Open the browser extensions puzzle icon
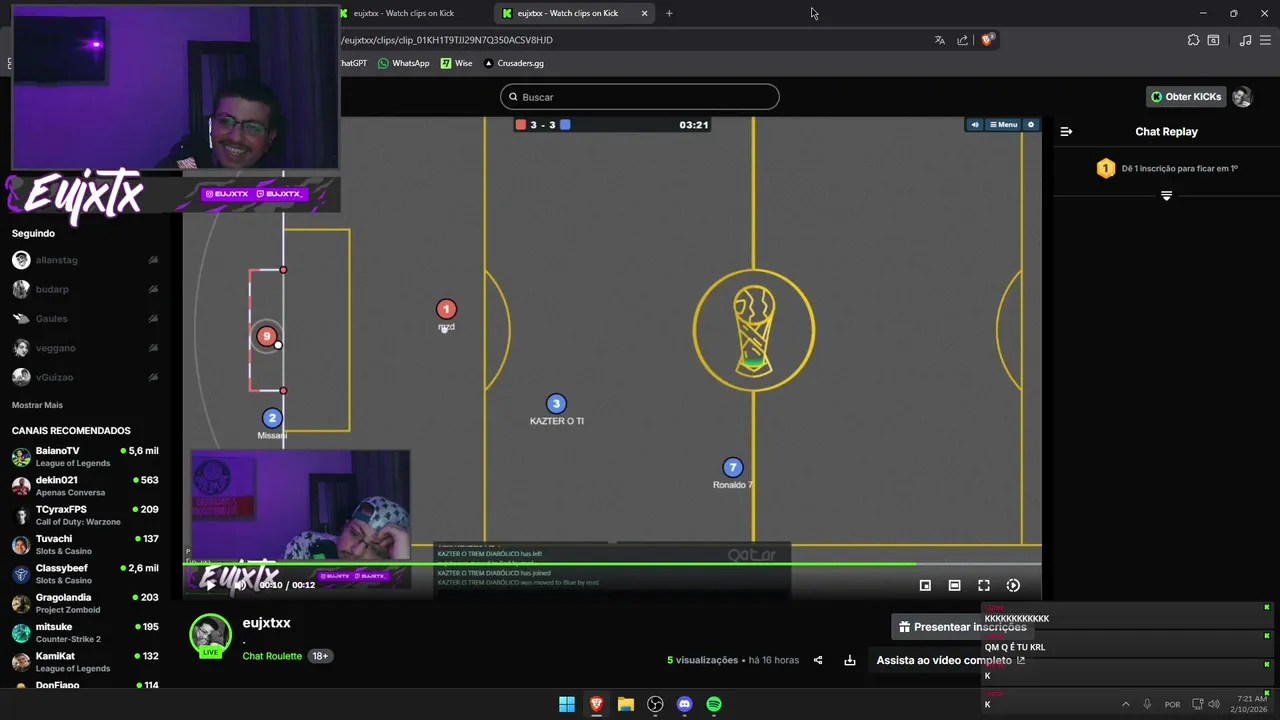 coord(1193,40)
